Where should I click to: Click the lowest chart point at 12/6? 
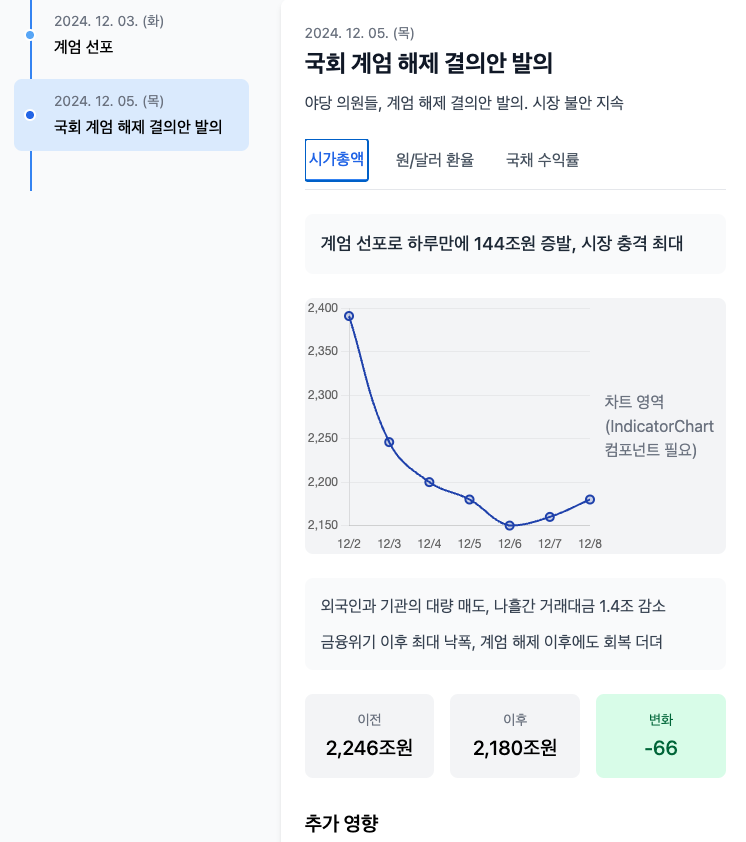click(x=510, y=525)
